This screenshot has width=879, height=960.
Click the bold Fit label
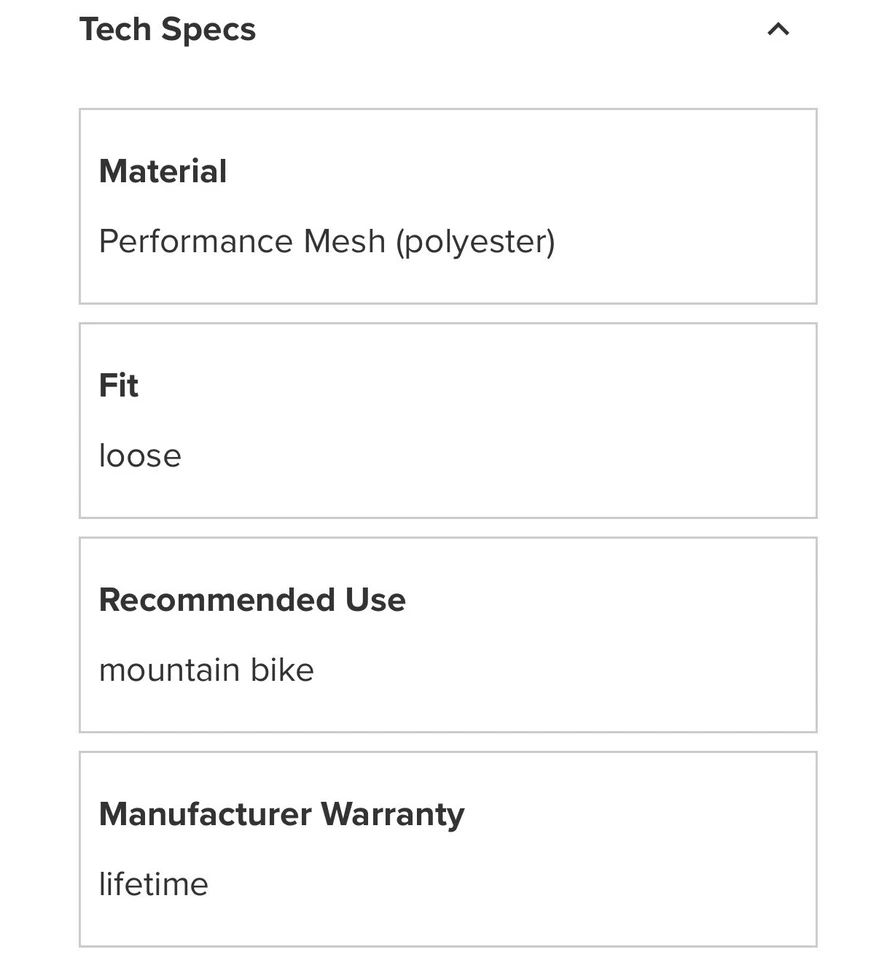pyautogui.click(x=118, y=386)
